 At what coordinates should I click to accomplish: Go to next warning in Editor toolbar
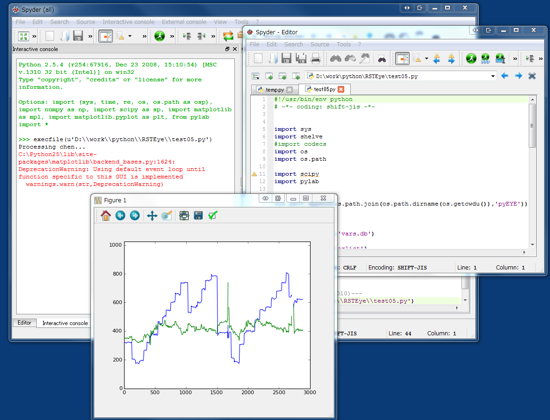click(451, 58)
